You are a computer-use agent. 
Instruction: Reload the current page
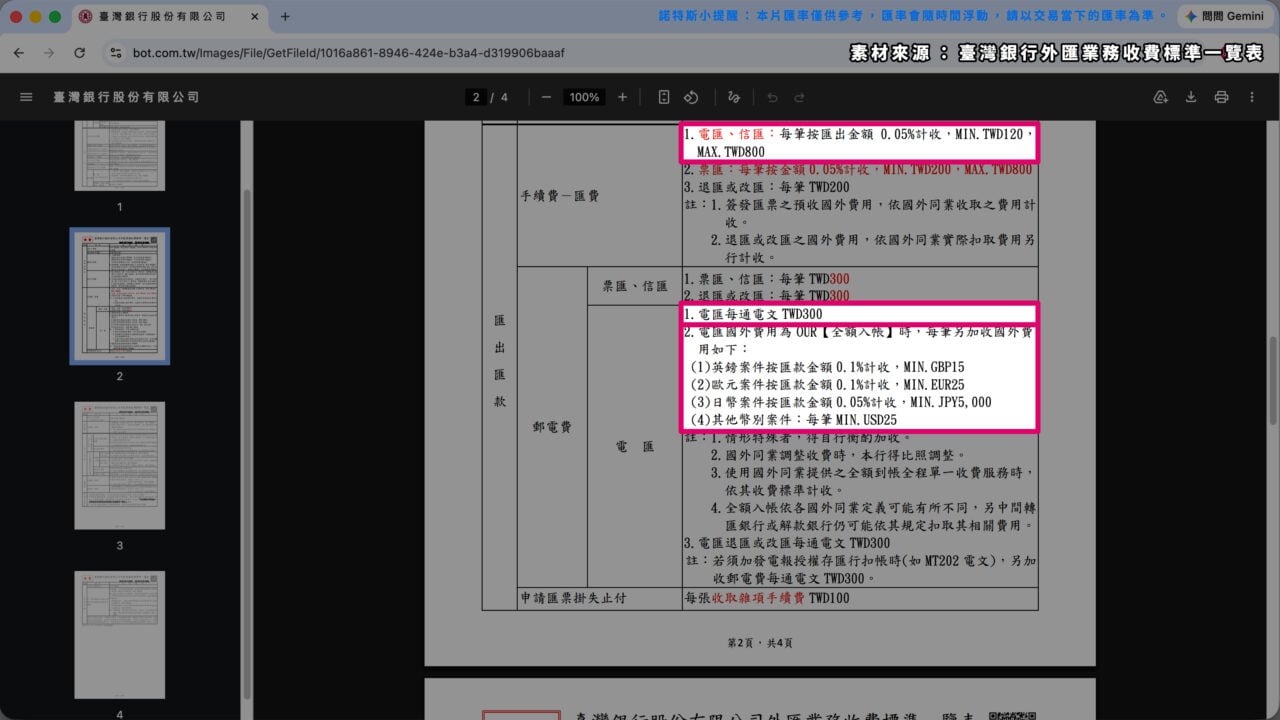coord(79,52)
